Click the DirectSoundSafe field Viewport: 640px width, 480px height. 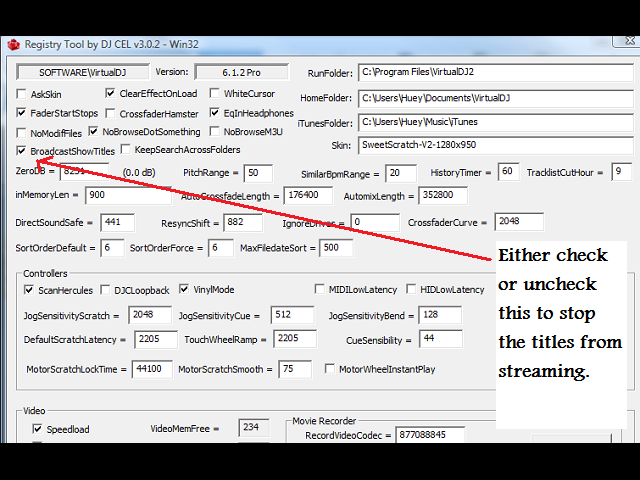[118, 222]
